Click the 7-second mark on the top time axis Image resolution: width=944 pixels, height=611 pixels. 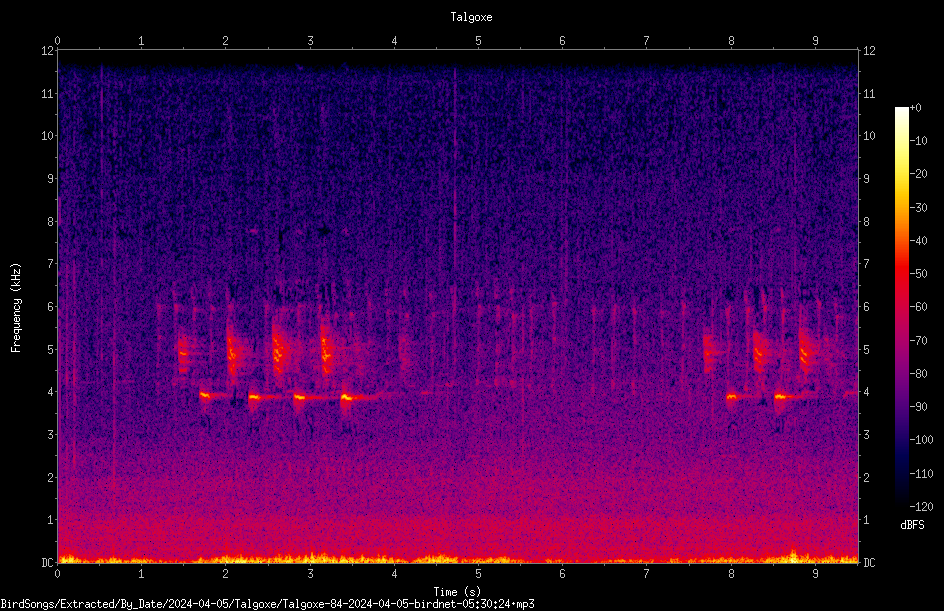647,41
